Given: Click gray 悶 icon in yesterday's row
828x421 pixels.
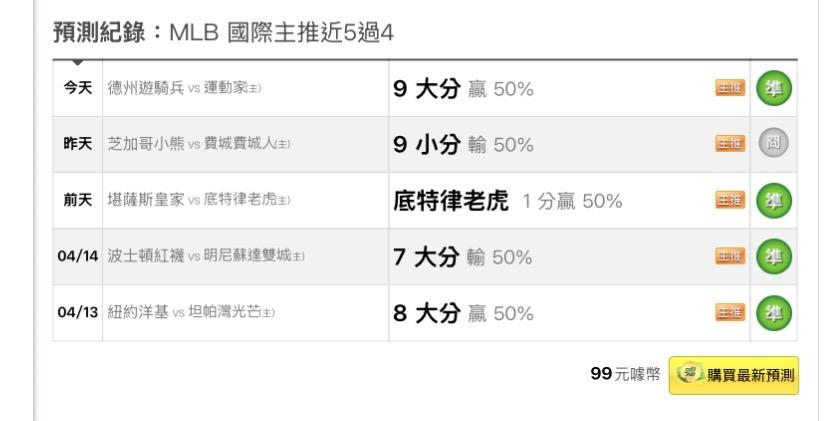Looking at the screenshot, I should [x=771, y=144].
